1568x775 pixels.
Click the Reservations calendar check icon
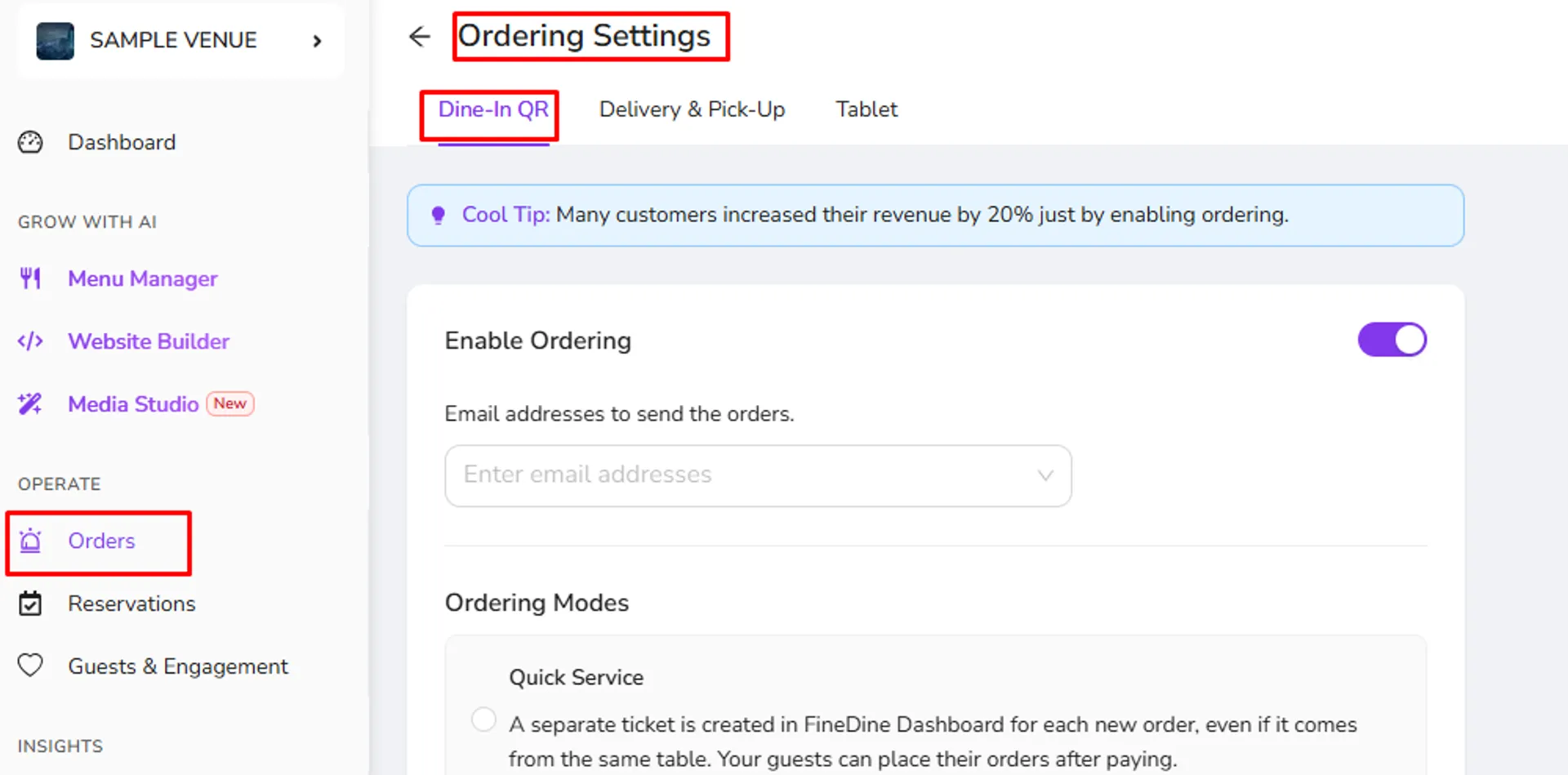(x=30, y=604)
